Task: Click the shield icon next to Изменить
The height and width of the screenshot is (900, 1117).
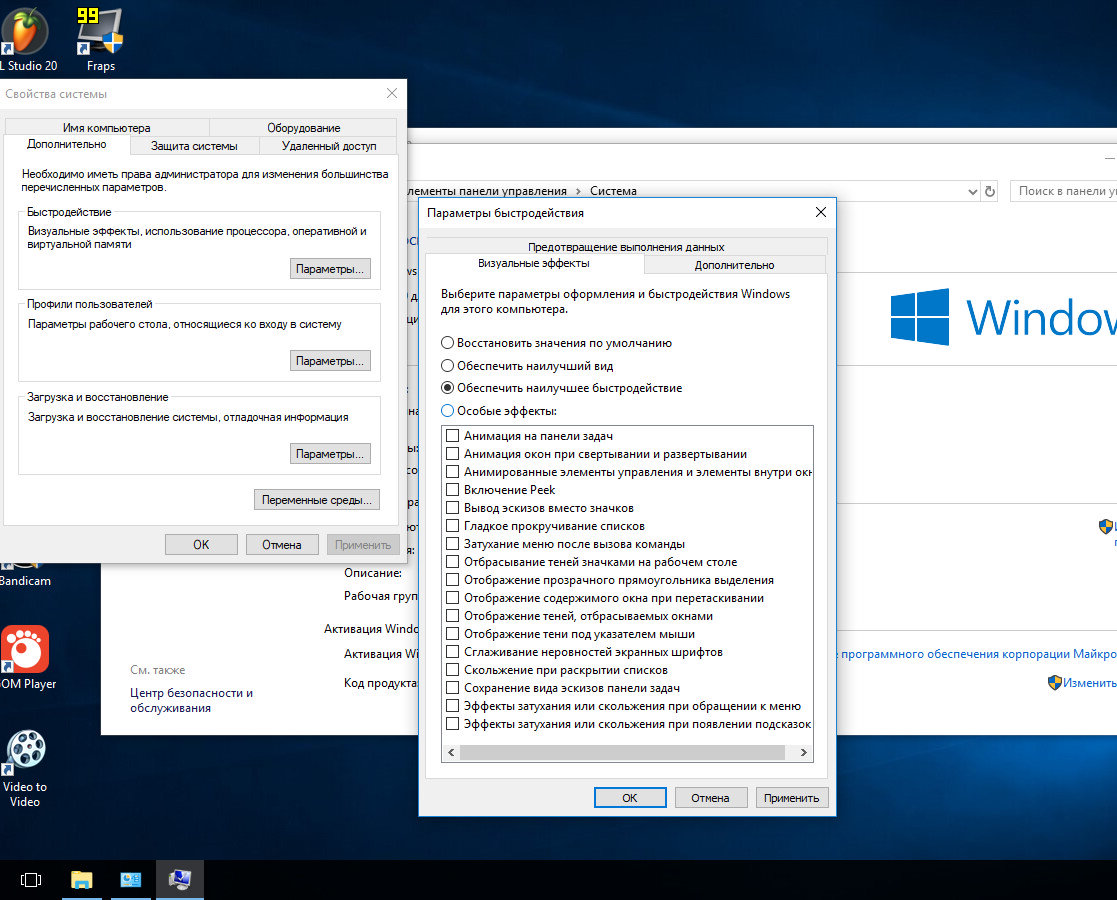Action: pos(1054,683)
